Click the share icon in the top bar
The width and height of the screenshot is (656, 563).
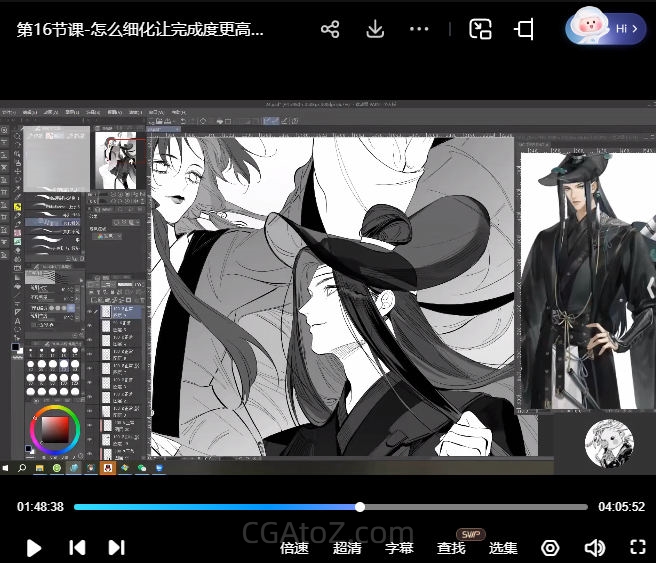[x=330, y=29]
